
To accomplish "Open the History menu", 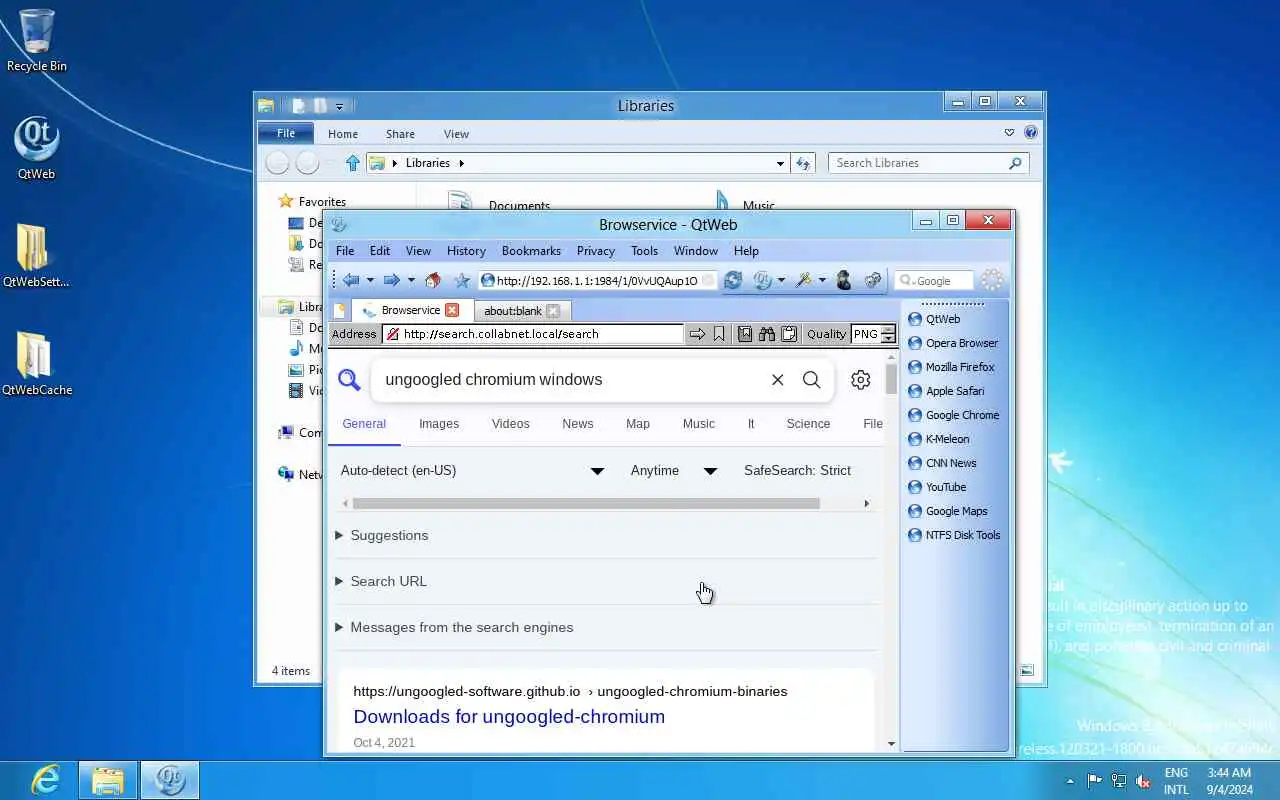I will point(466,251).
